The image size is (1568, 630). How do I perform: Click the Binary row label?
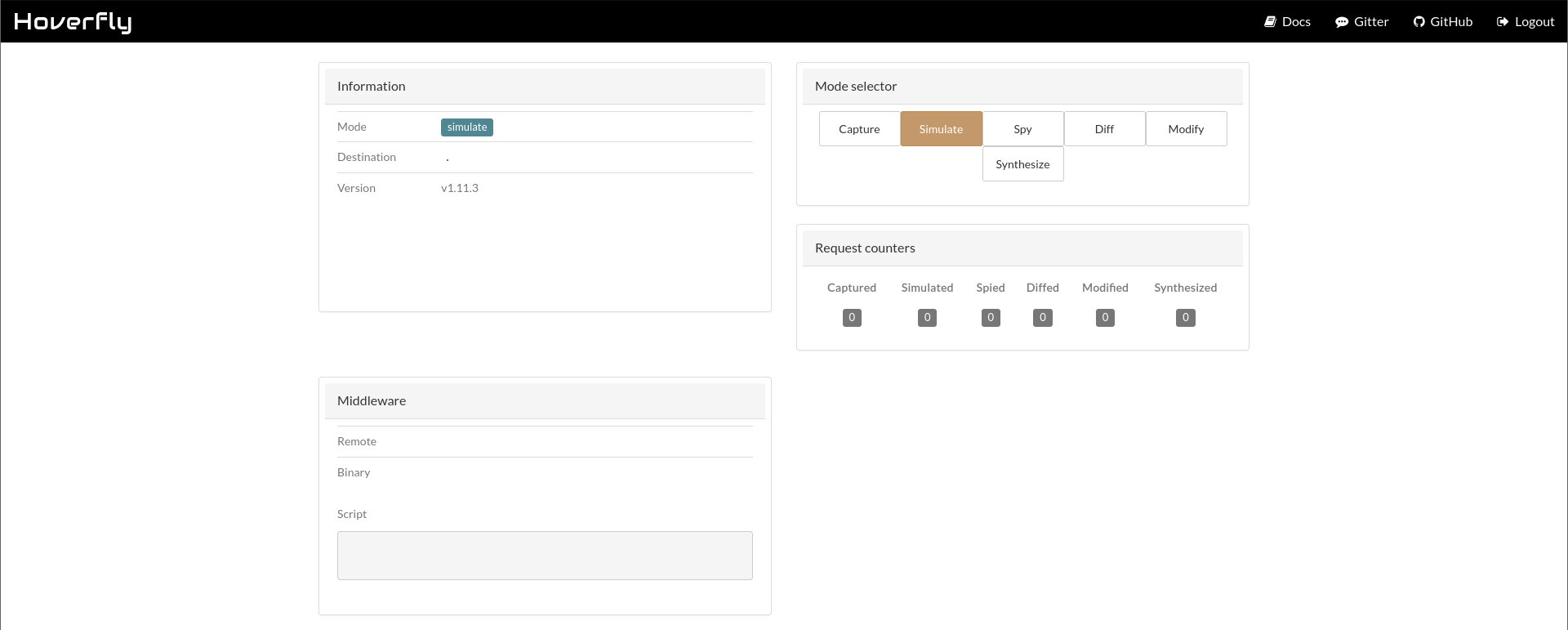[354, 473]
